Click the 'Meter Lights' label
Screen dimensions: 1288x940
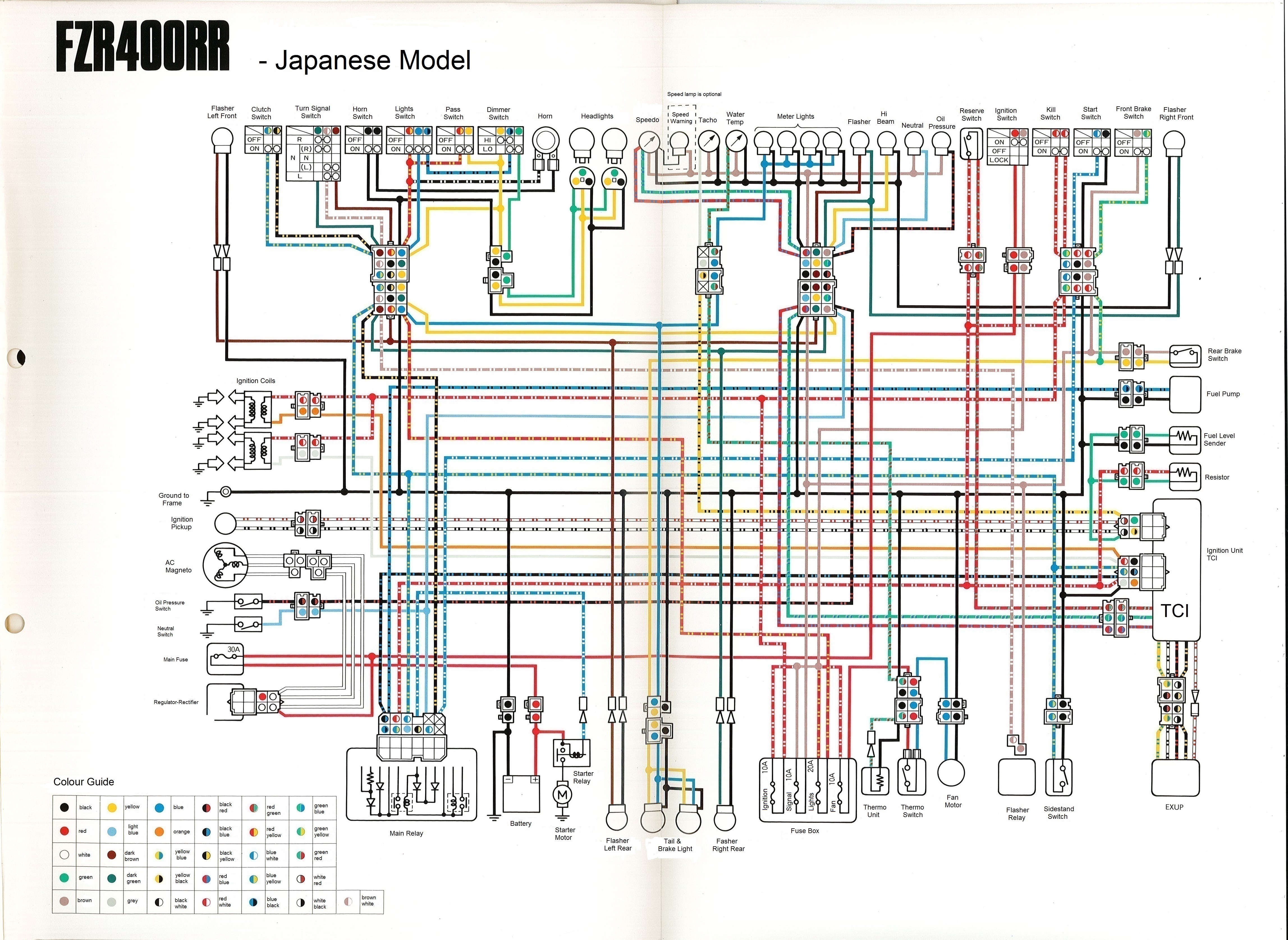click(x=795, y=117)
